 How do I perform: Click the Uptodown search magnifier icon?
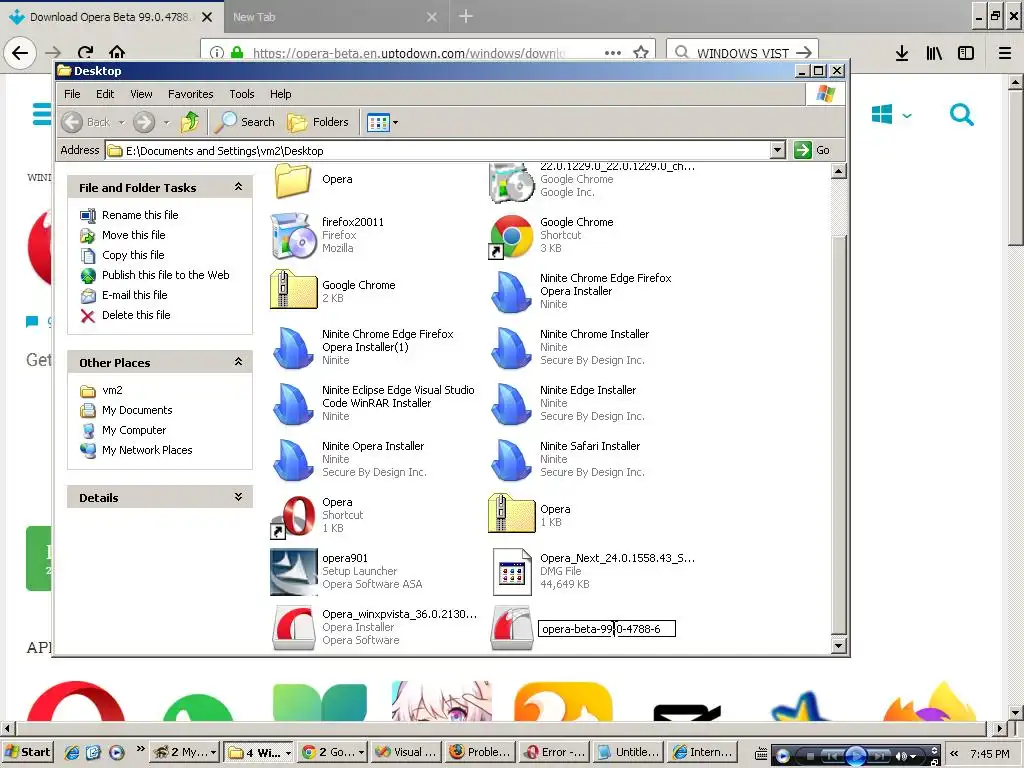(x=961, y=115)
